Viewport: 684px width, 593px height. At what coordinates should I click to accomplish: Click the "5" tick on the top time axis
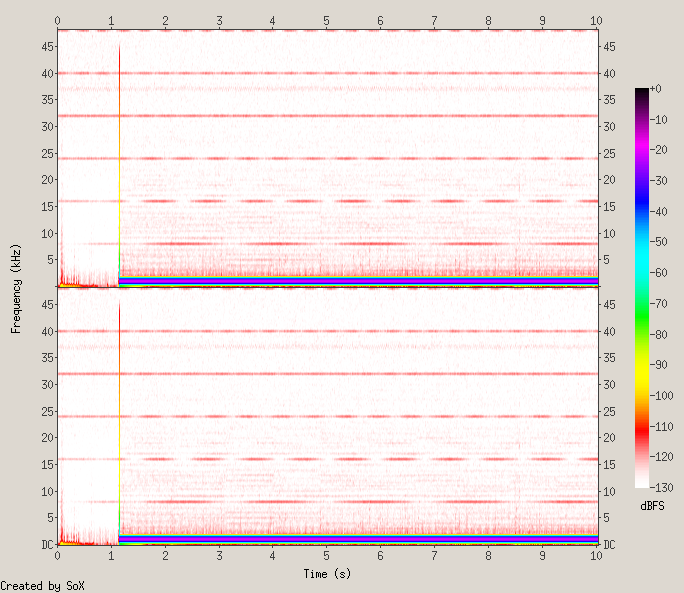[326, 21]
